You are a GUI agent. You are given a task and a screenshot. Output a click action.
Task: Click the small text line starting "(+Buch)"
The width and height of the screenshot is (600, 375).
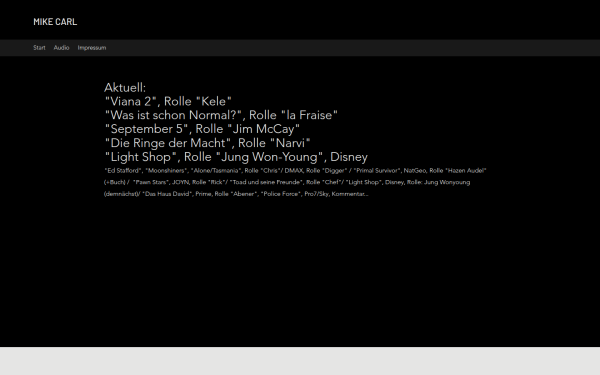point(287,182)
